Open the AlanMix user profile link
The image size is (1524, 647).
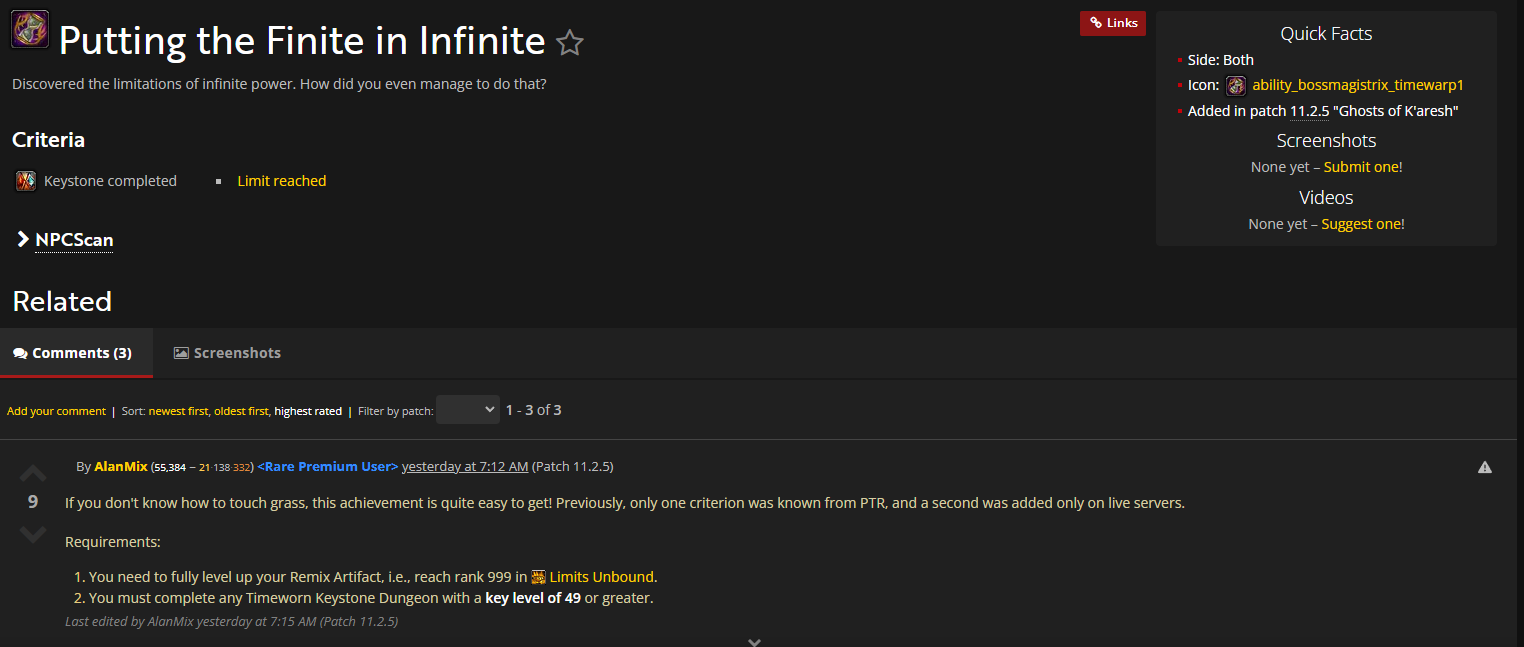click(x=121, y=467)
